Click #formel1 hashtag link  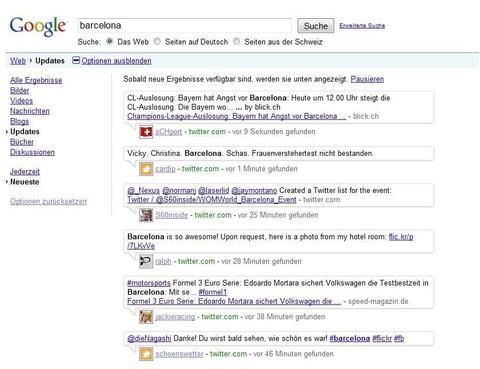pyautogui.click(x=213, y=292)
